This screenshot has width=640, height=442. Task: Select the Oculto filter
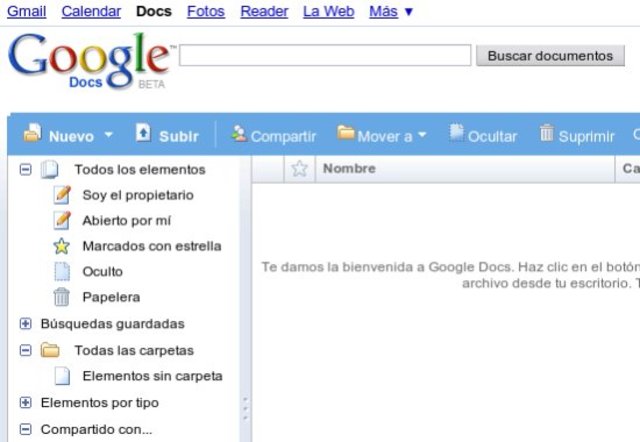coord(102,272)
